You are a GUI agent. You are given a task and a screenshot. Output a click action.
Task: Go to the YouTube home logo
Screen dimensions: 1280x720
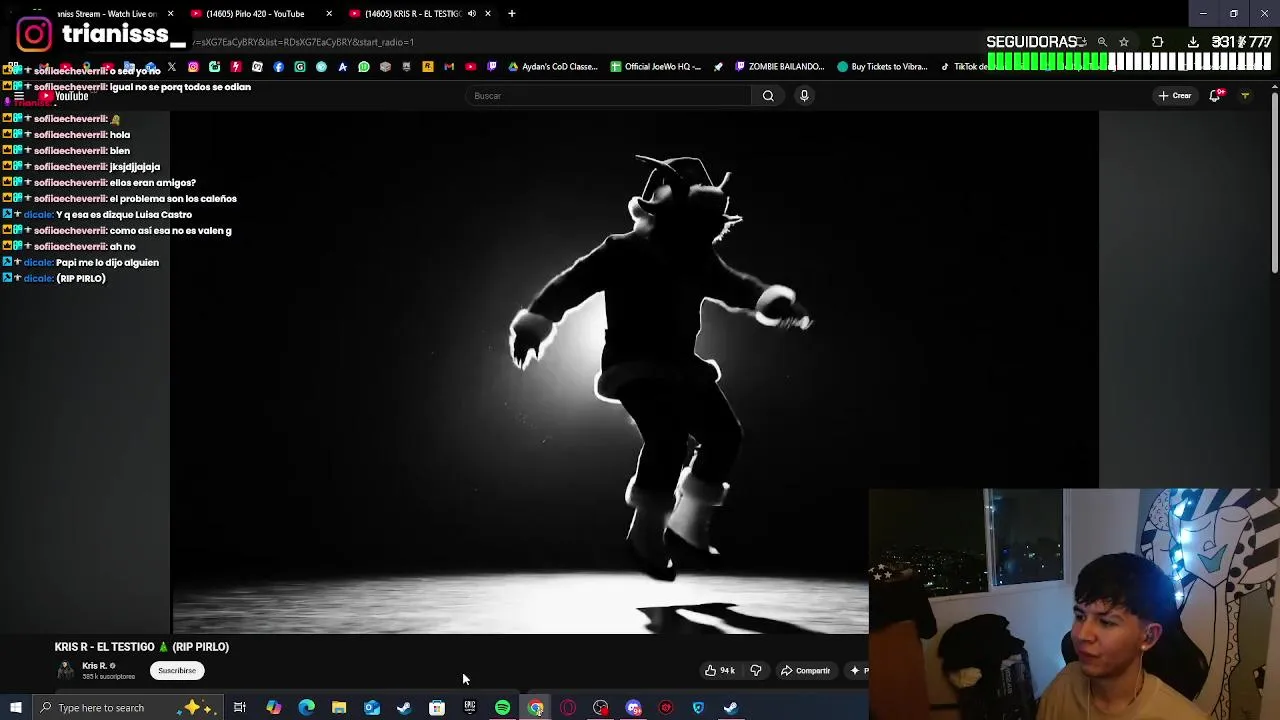click(65, 97)
